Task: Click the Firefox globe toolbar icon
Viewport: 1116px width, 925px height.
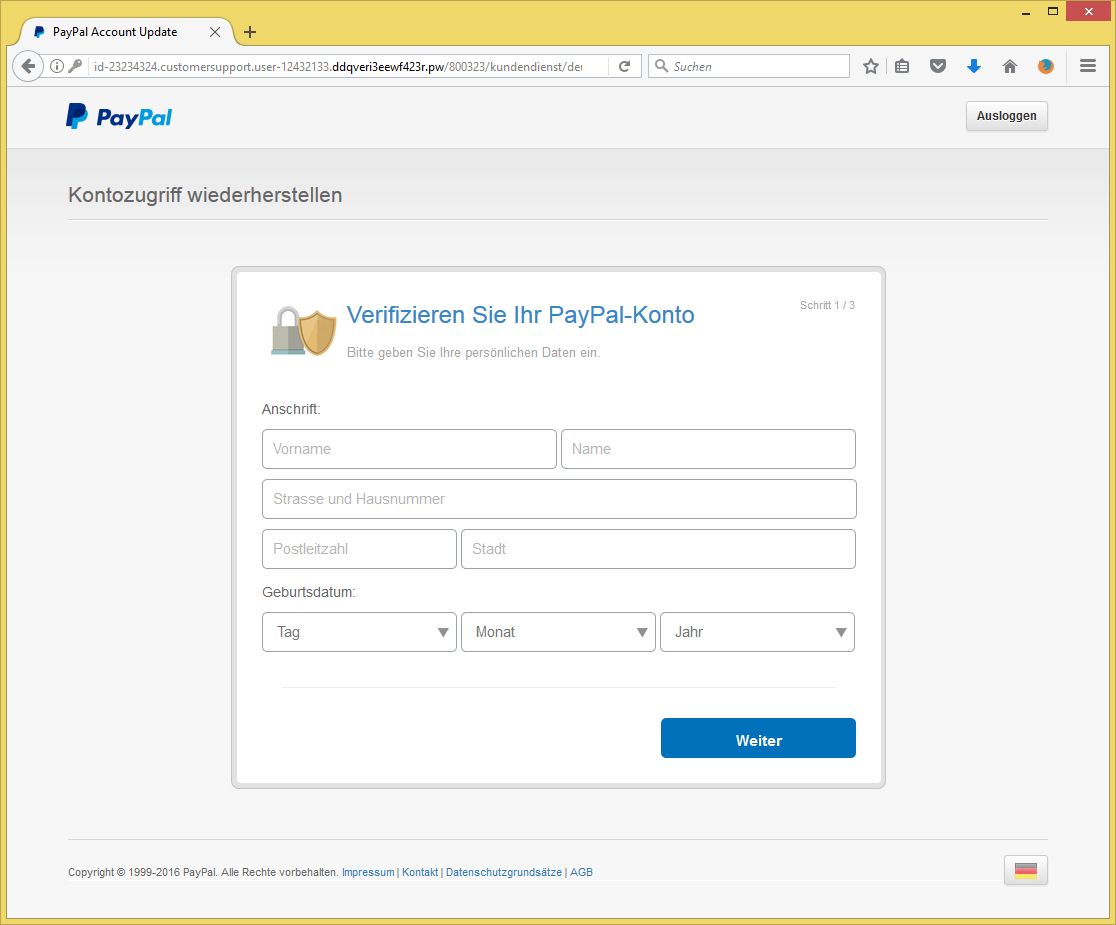Action: pos(1046,66)
